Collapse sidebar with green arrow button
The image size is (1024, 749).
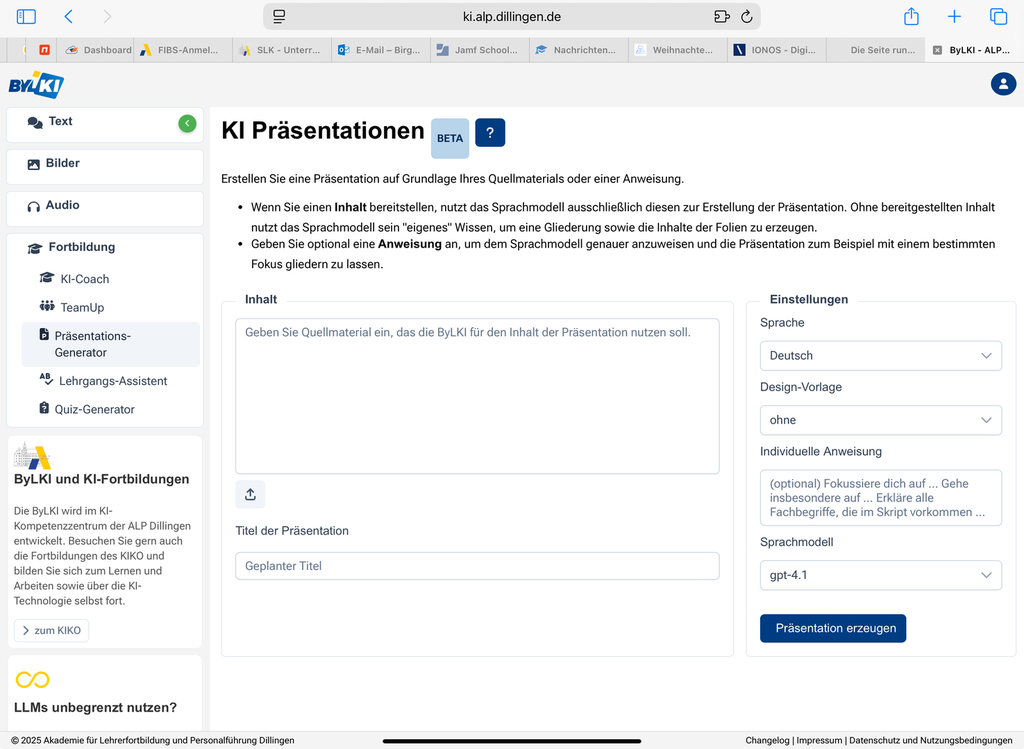[187, 123]
